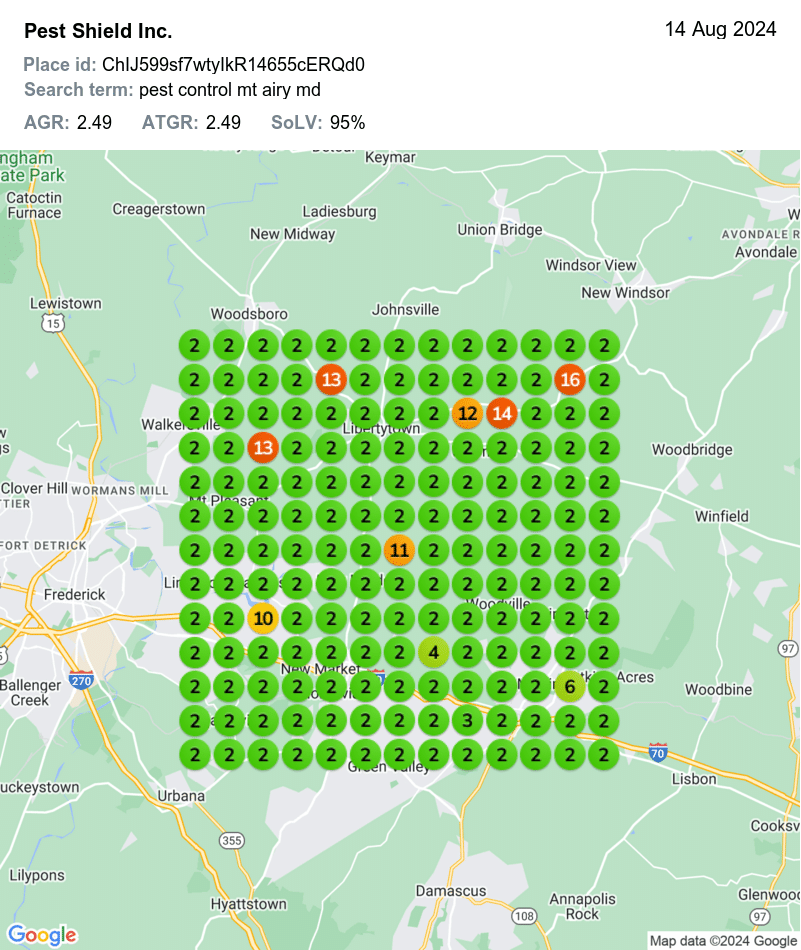Click the Map data ©2024 Google attribution
801x950 pixels.
(722, 941)
